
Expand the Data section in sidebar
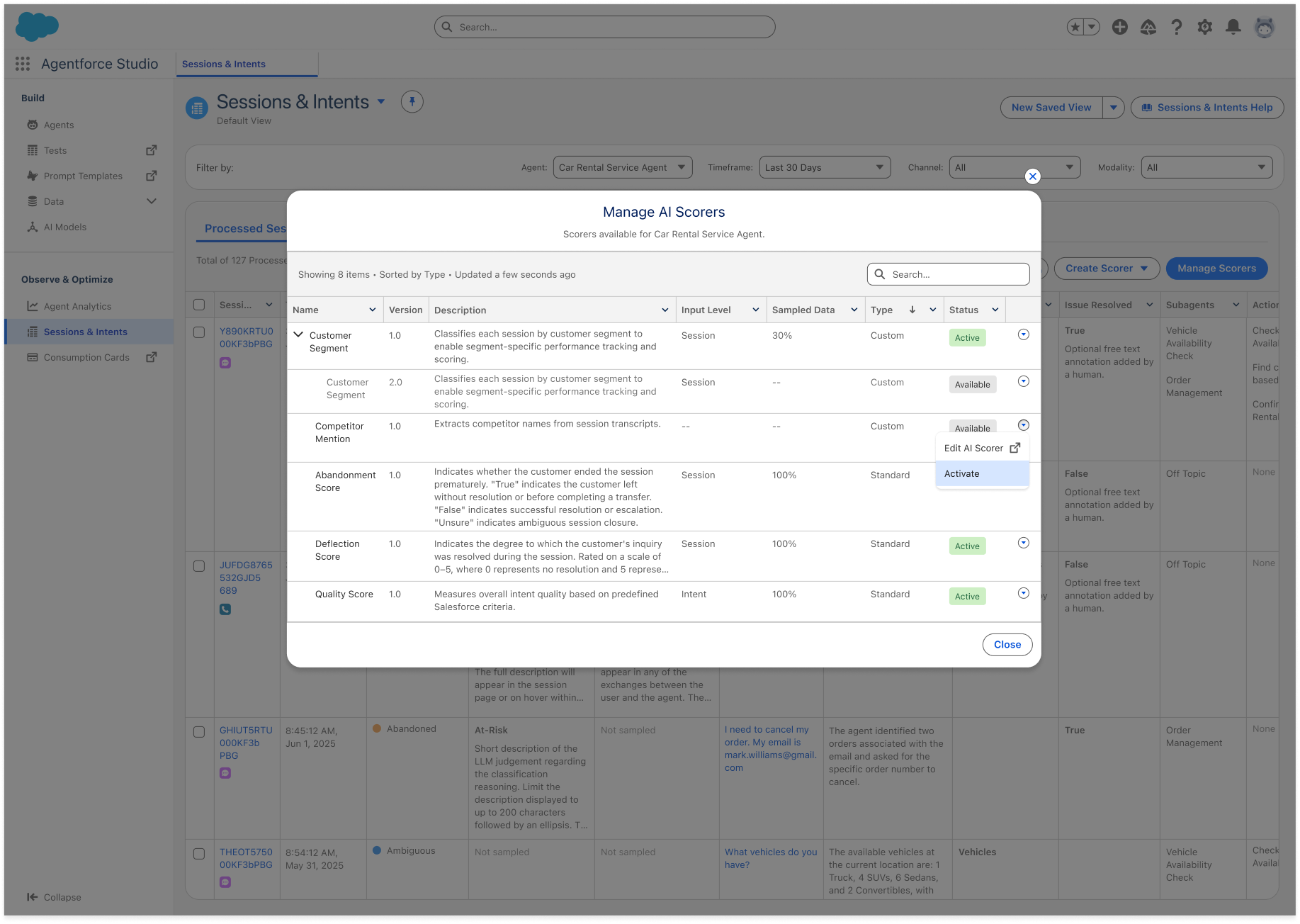tap(151, 201)
